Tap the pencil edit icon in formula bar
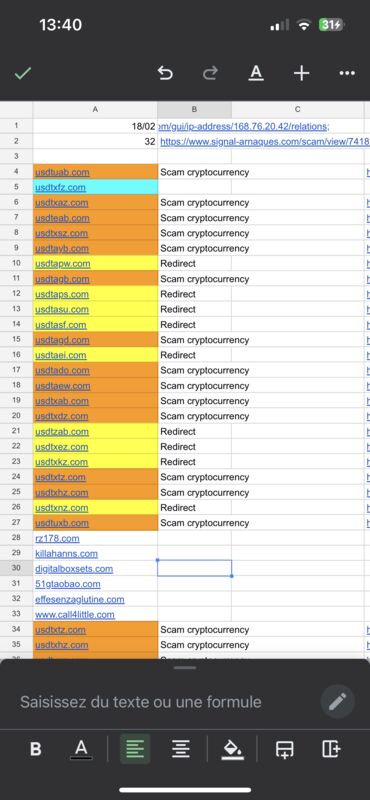Image resolution: width=370 pixels, height=800 pixels. coord(337,702)
